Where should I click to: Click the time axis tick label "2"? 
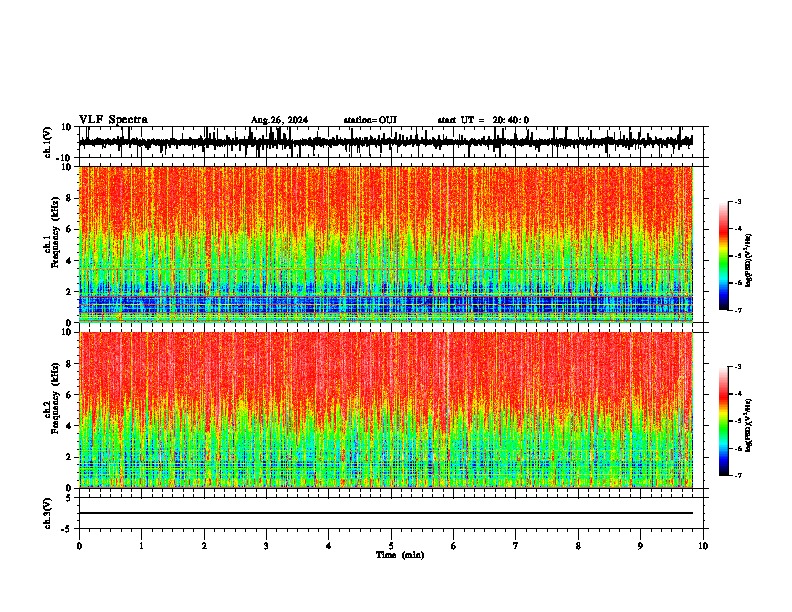click(204, 546)
